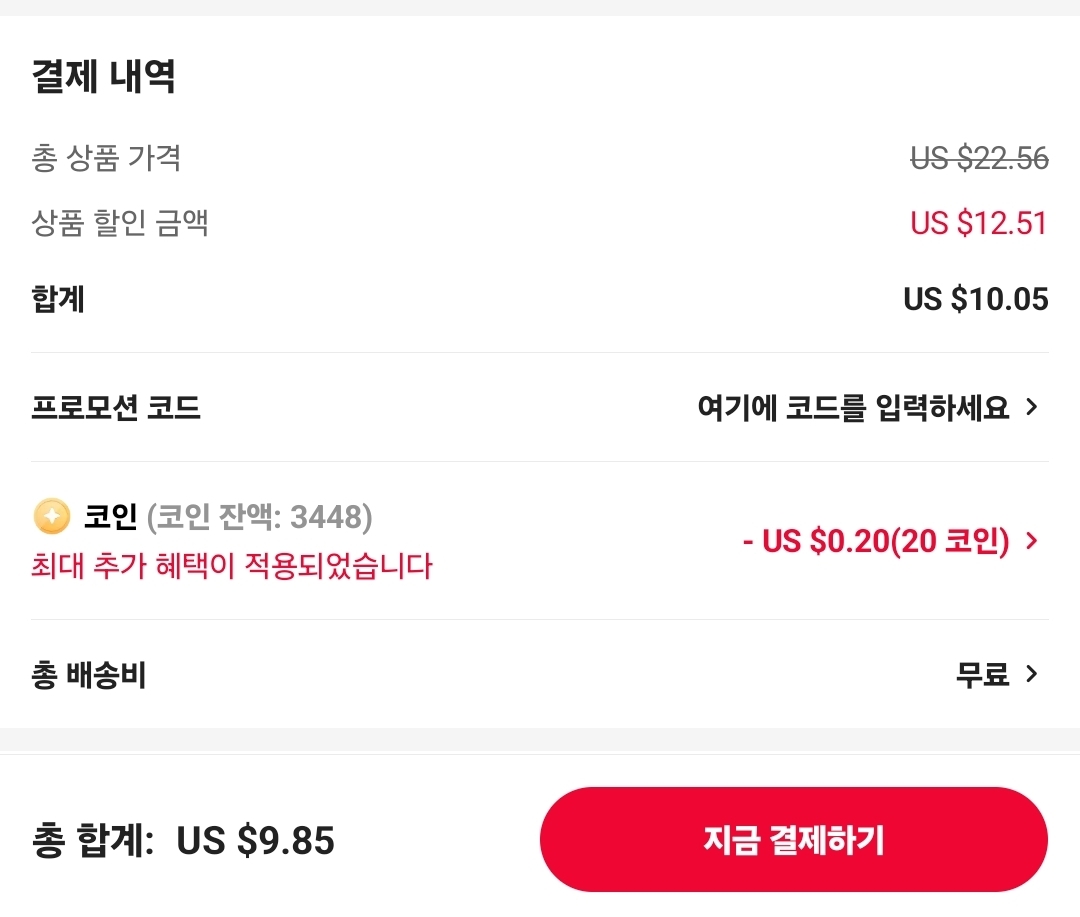Click the 결제 내역 section header
The image size is (1080, 917).
pyautogui.click(x=103, y=77)
